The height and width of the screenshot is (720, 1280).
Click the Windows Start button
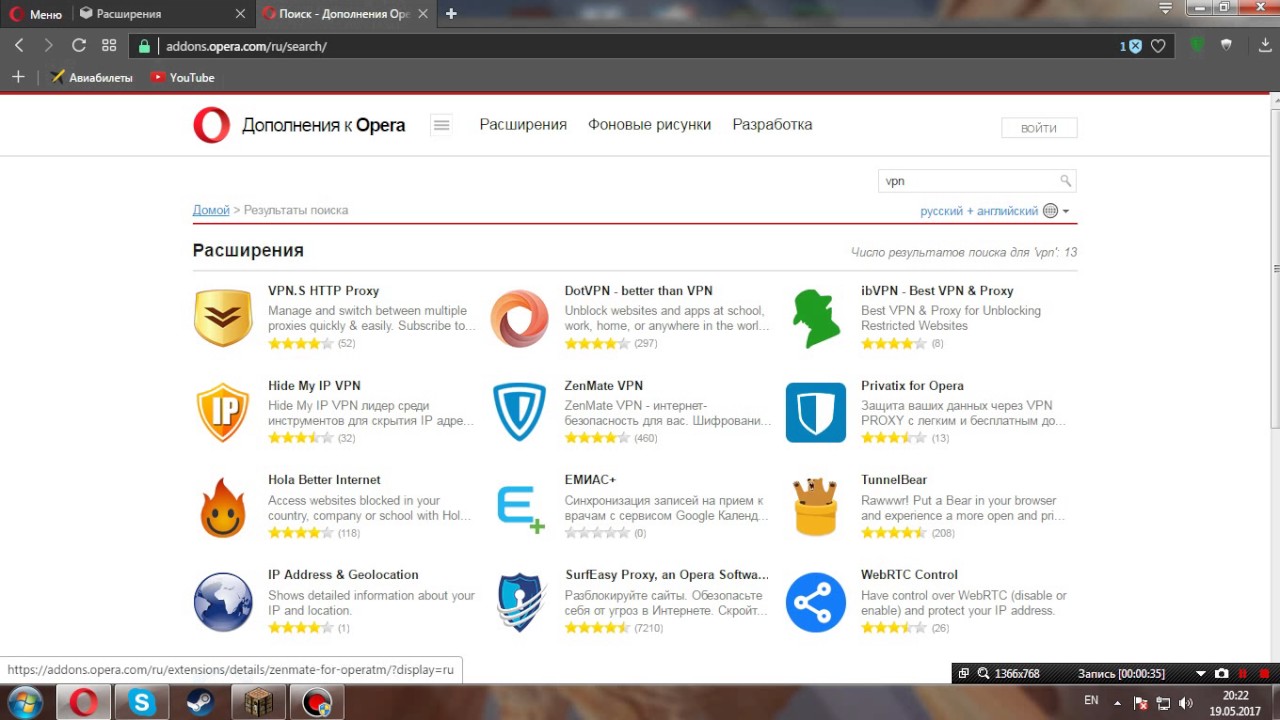click(x=24, y=702)
